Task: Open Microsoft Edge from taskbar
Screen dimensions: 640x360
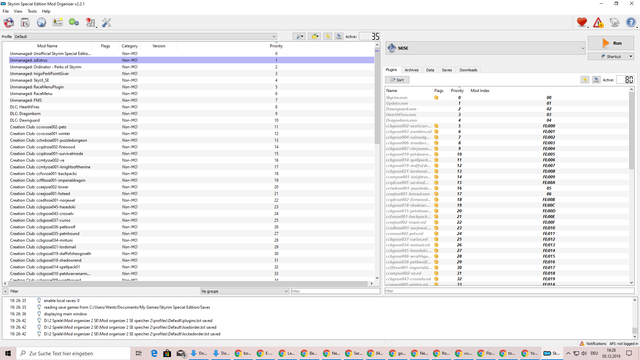Action: 154,353
